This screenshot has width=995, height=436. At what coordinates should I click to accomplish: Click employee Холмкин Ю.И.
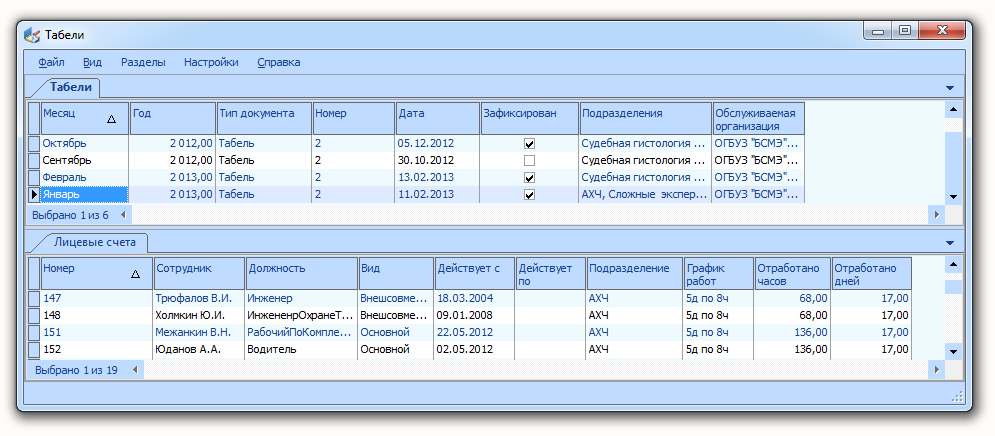coord(200,315)
